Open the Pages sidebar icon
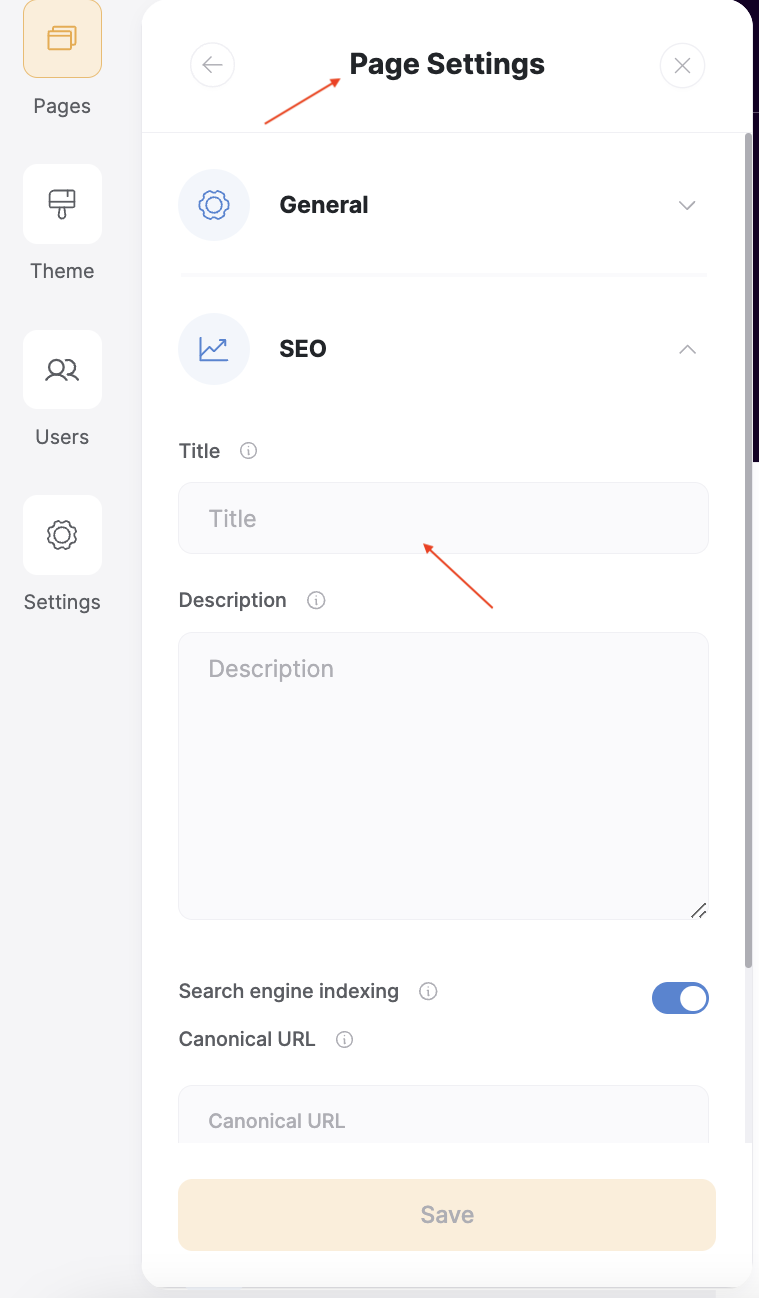This screenshot has width=759, height=1298. pos(62,39)
